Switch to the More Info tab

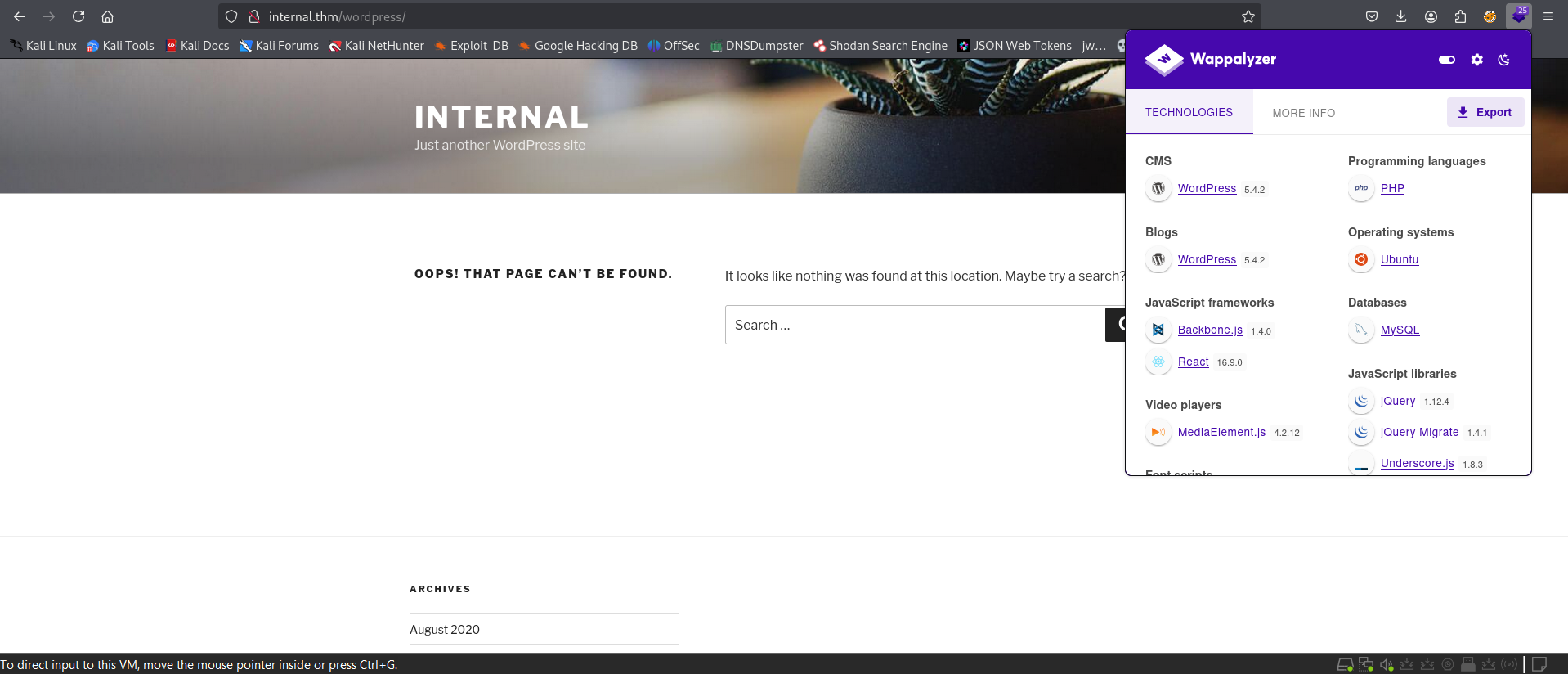[x=1303, y=113]
